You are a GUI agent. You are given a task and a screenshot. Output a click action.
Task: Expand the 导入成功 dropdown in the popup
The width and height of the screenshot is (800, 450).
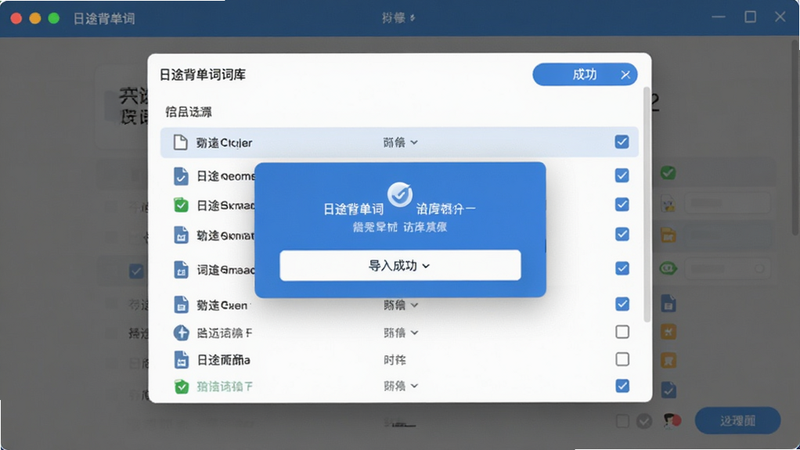(400, 265)
